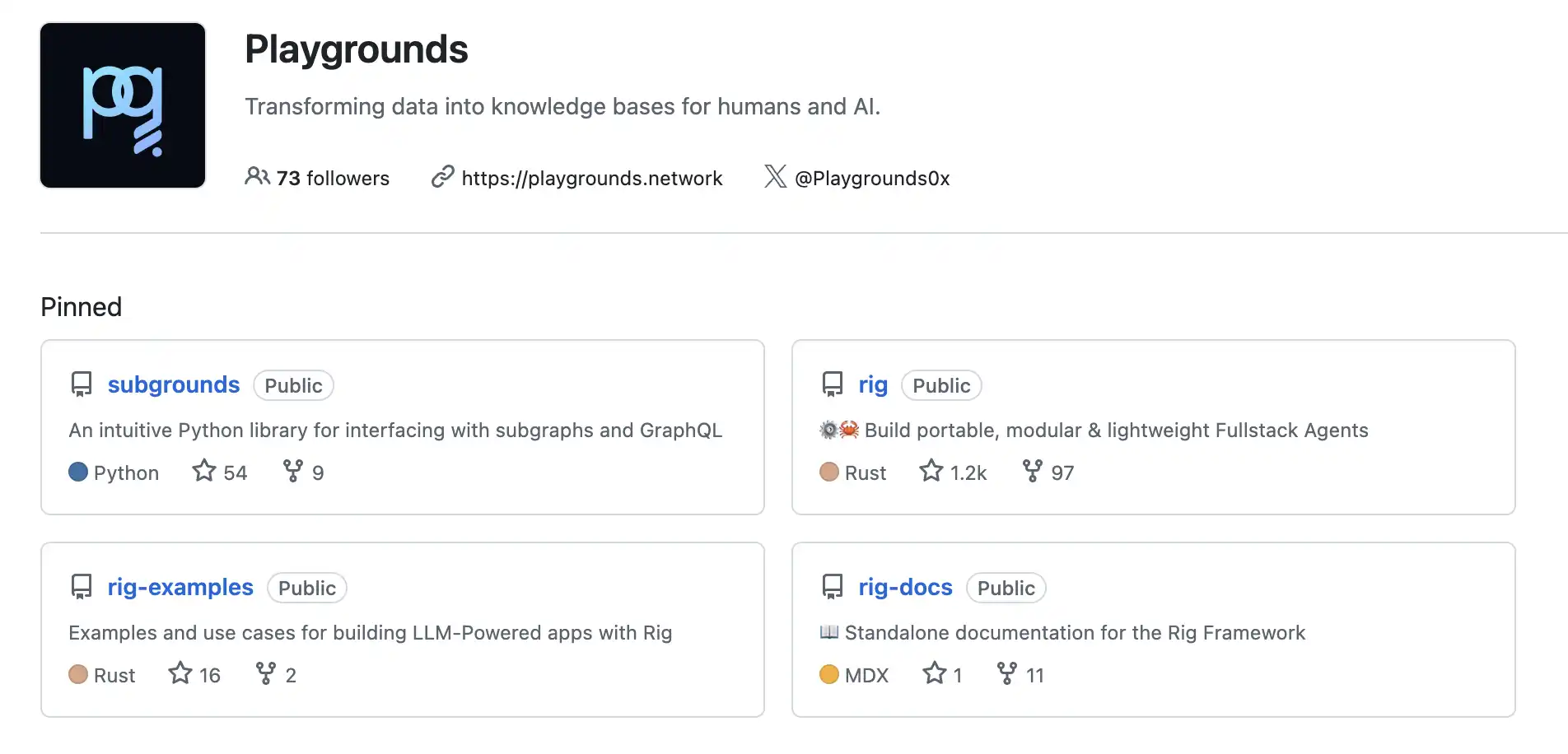View the 2 forks of rig-examples
1568x754 pixels.
(x=276, y=674)
